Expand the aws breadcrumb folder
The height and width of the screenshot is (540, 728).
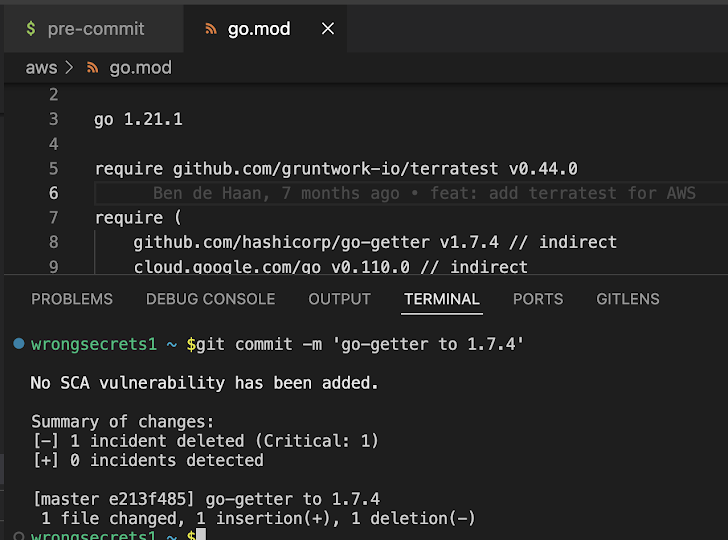(41, 68)
